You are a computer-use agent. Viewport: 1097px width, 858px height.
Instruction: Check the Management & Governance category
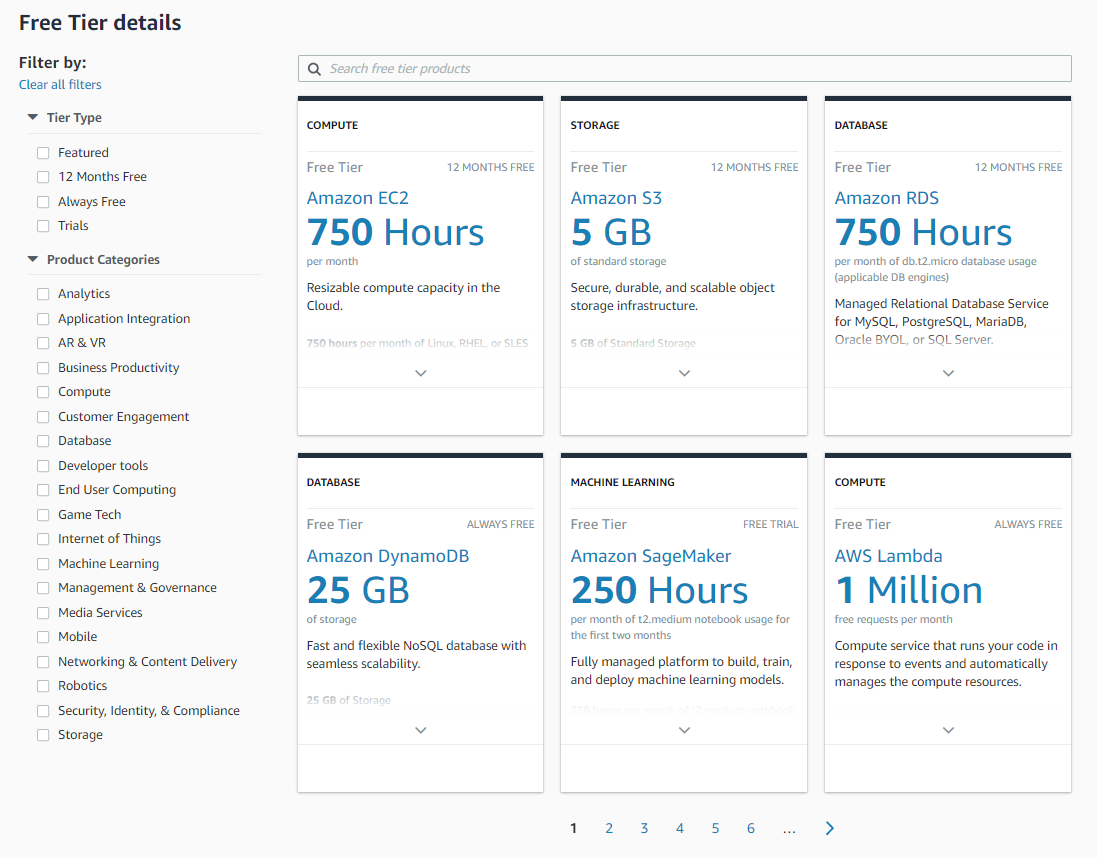coord(43,588)
